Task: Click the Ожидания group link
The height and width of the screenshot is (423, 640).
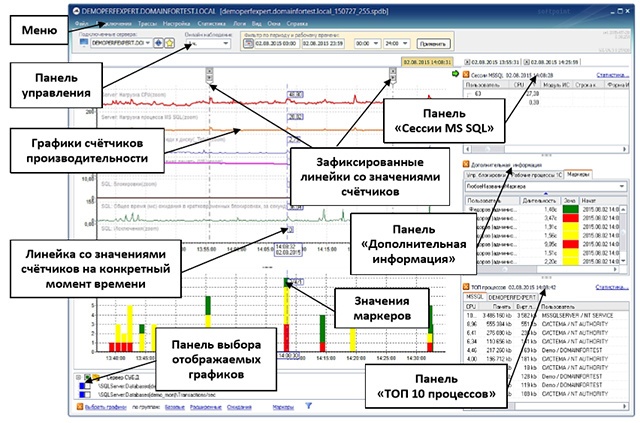Action: tap(239, 407)
